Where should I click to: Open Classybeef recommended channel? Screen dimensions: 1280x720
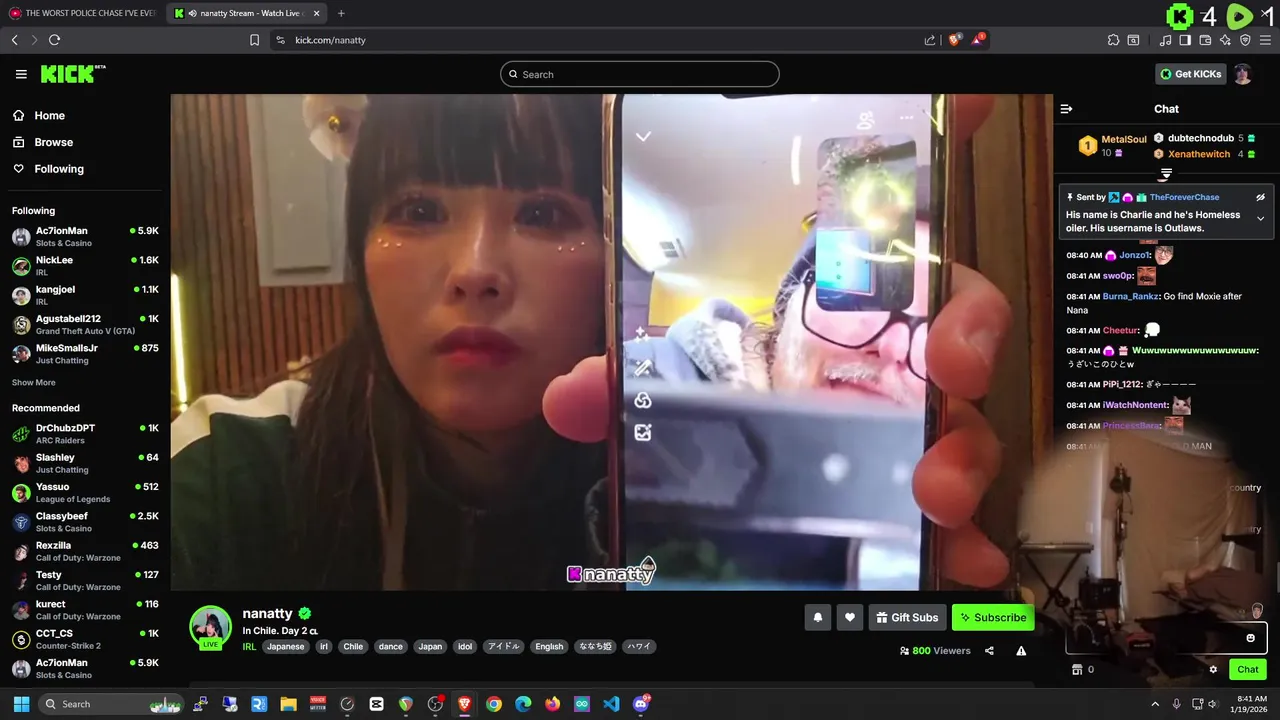85,522
